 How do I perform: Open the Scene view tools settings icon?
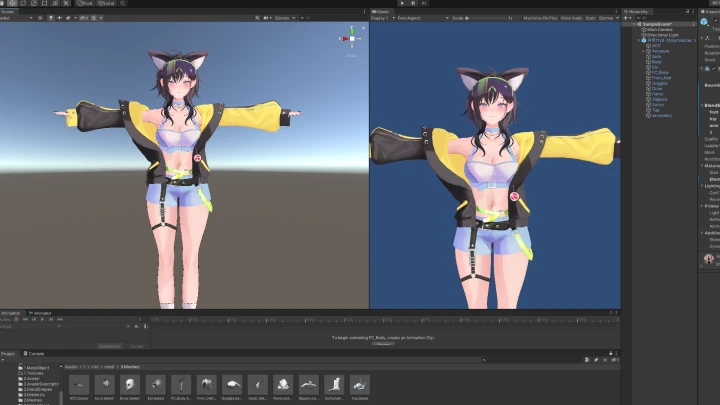pyautogui.click(x=257, y=18)
